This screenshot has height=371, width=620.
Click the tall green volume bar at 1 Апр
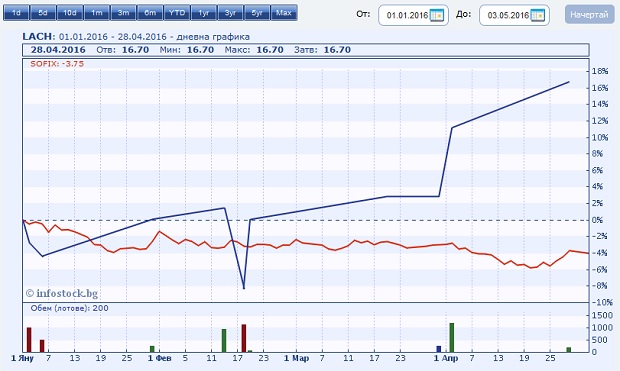452,337
